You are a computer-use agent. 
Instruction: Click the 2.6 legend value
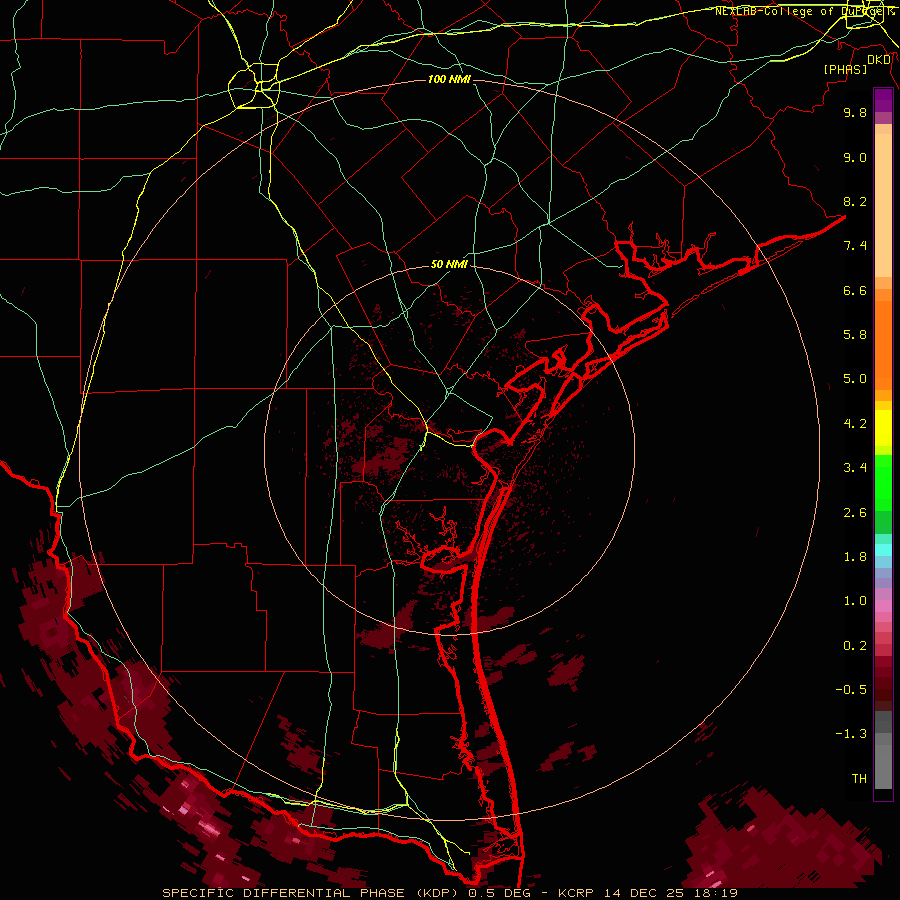855,513
